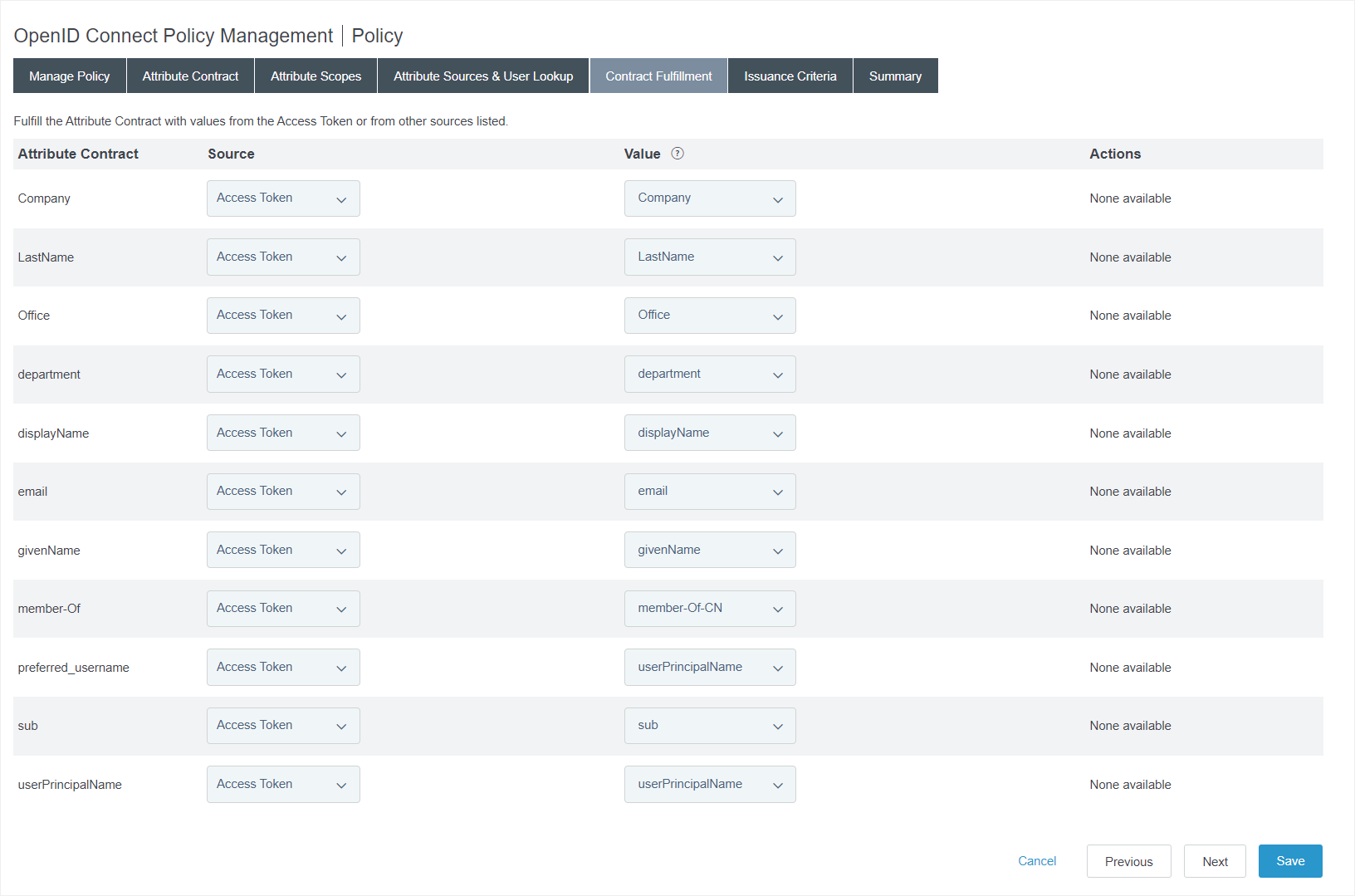Expand the Value dropdown showing Office

coord(710,316)
